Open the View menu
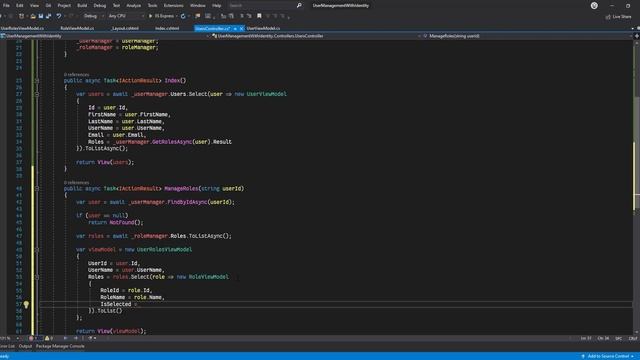 click(34, 6)
